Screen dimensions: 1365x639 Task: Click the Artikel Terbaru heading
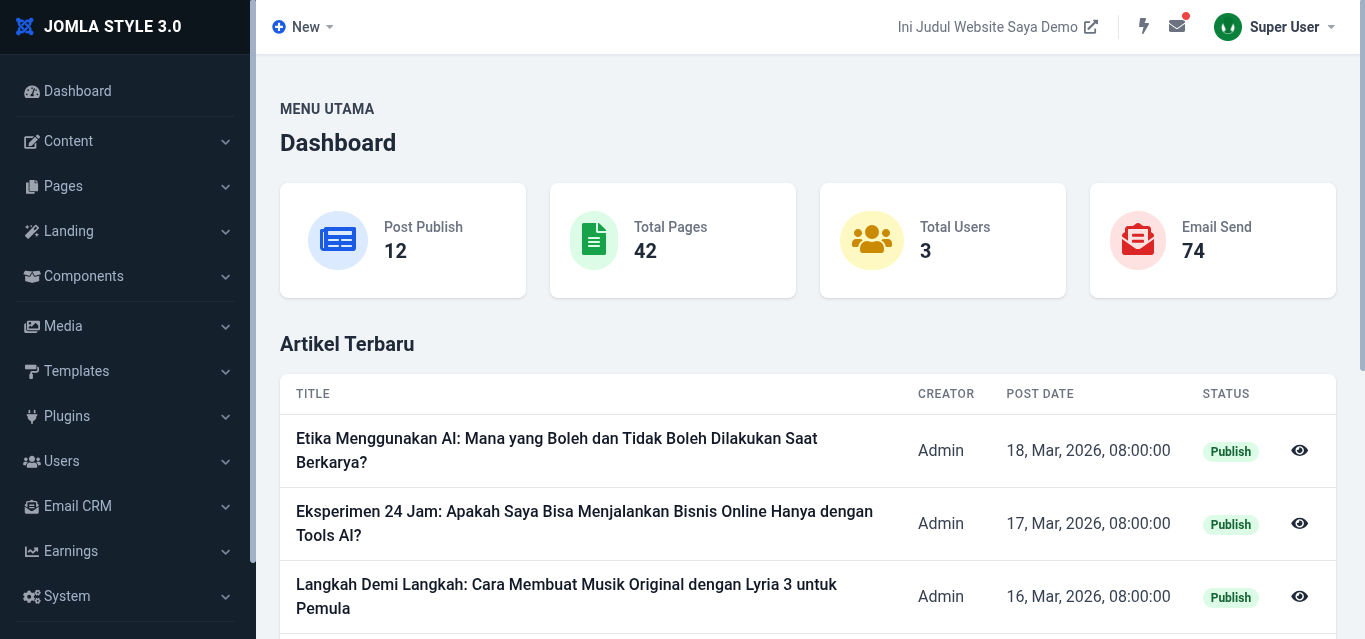[x=347, y=344]
